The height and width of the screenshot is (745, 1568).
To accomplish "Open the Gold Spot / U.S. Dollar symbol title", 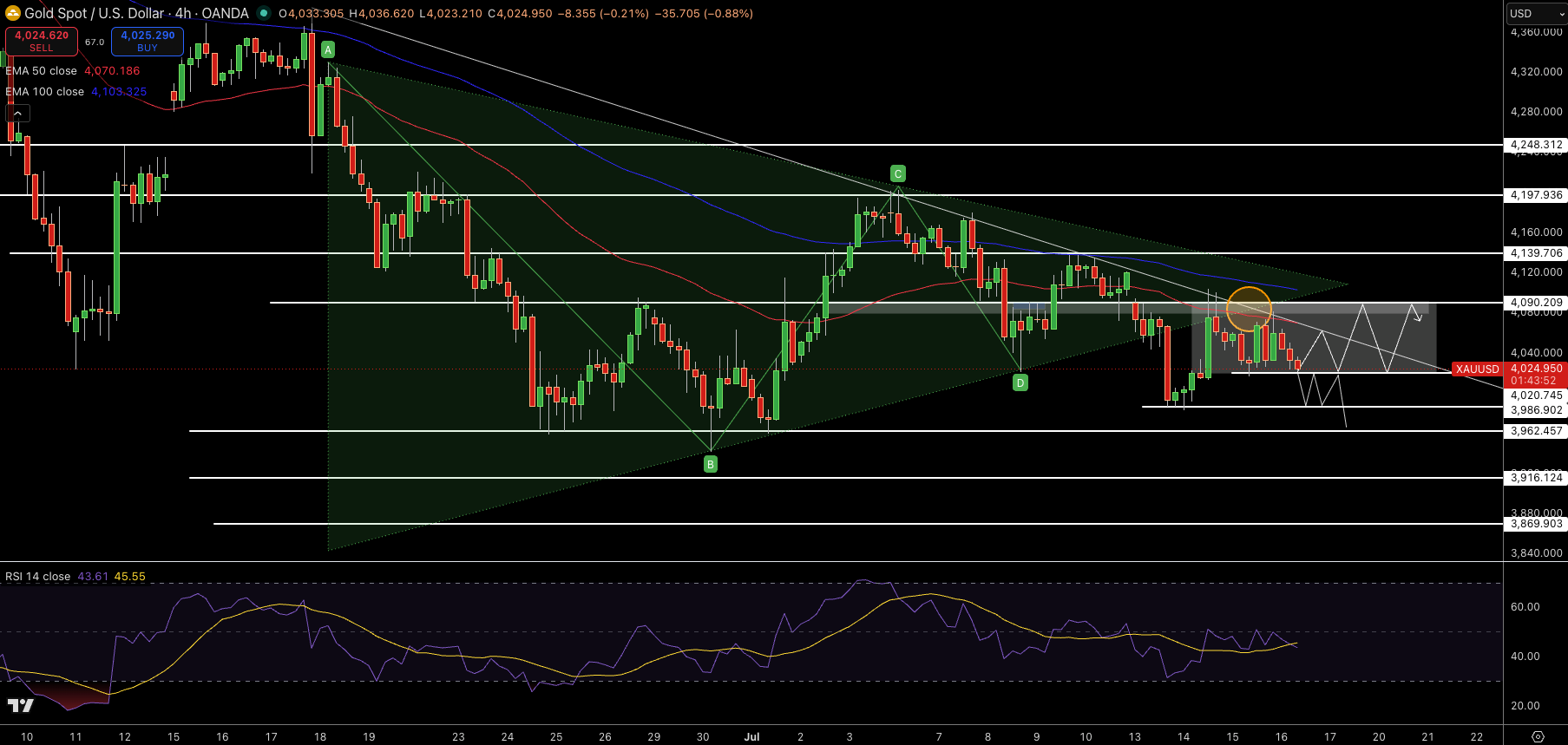I will click(136, 13).
